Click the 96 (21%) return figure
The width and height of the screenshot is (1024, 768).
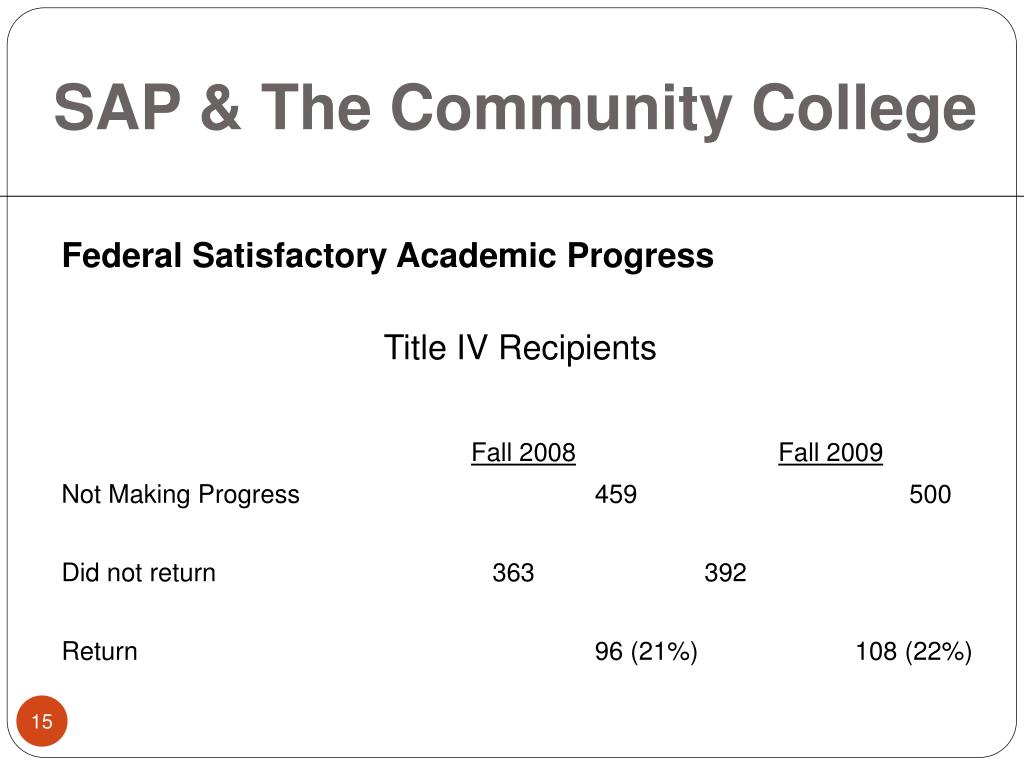646,651
